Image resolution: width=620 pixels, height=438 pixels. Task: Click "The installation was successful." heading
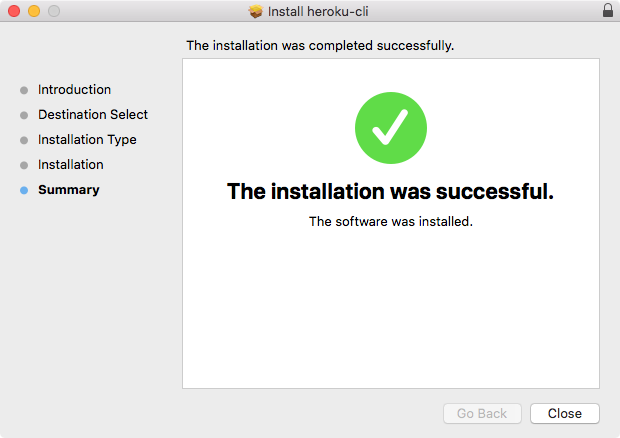tap(390, 191)
